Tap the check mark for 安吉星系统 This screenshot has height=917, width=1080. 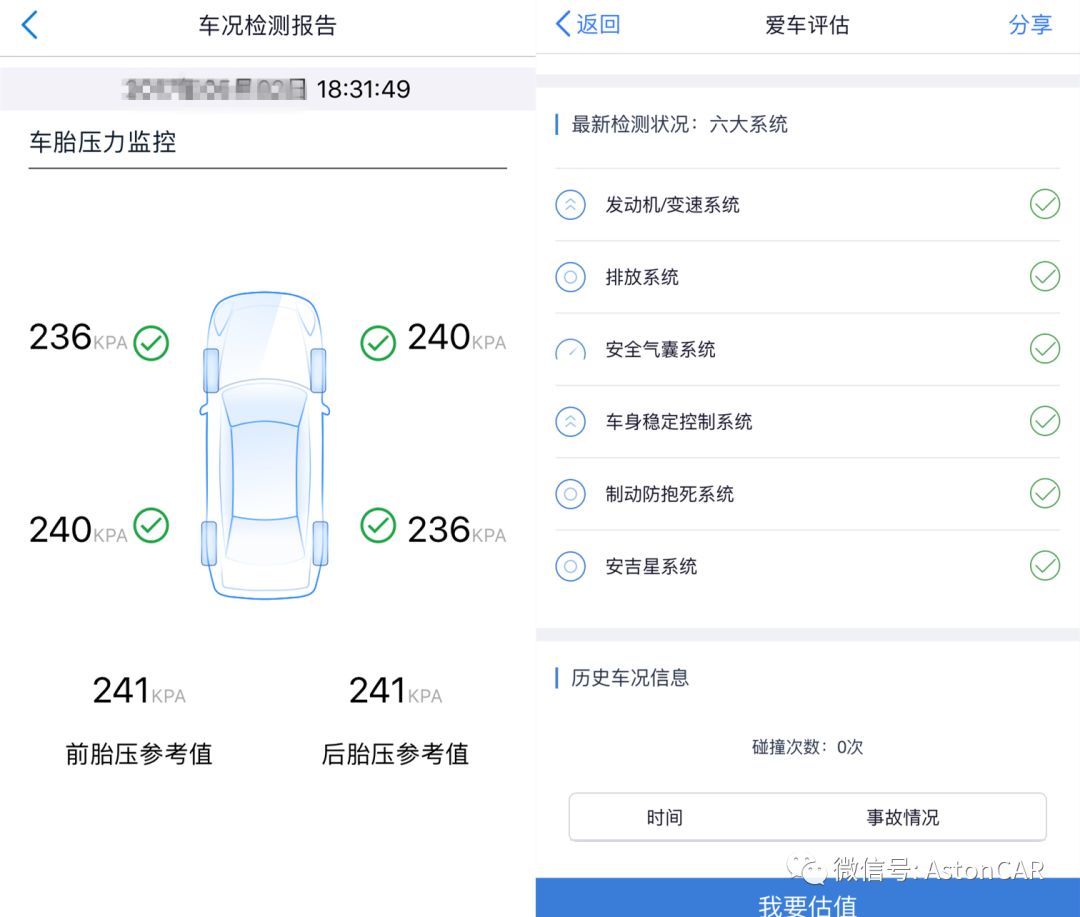click(1045, 566)
